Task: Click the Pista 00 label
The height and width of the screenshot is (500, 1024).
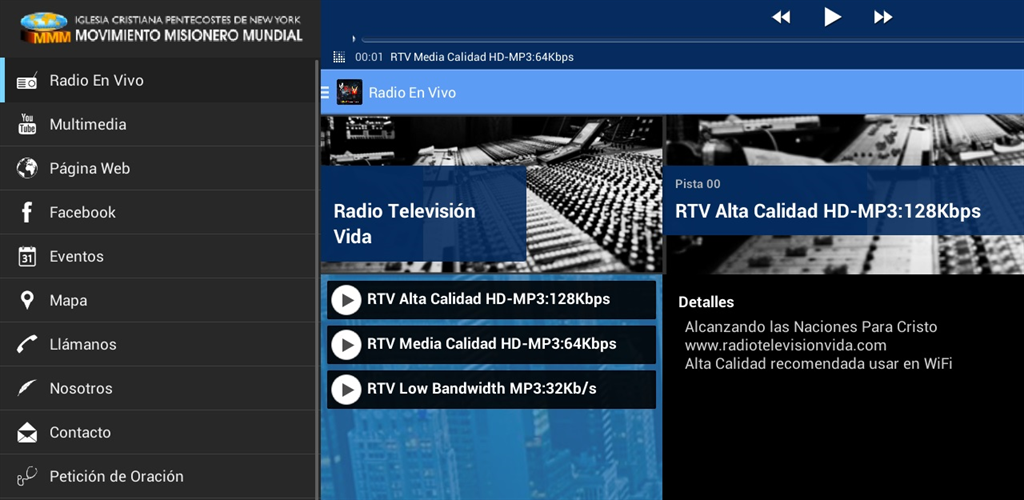Action: coord(697,184)
